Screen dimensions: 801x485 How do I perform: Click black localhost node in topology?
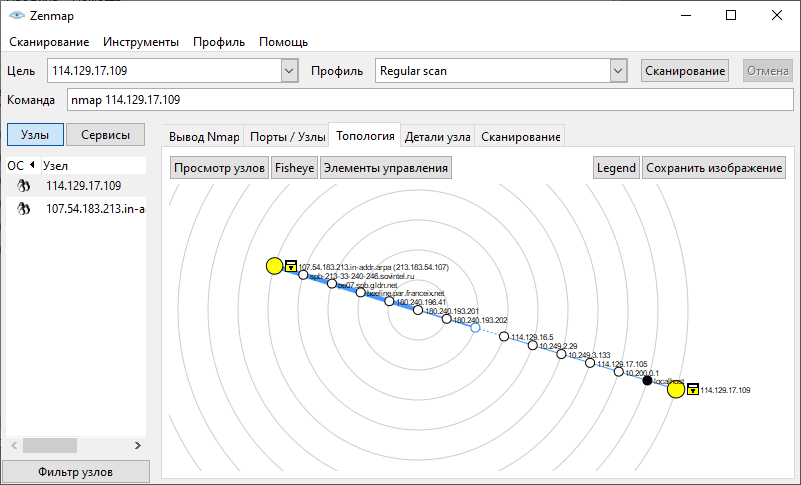[x=647, y=380]
